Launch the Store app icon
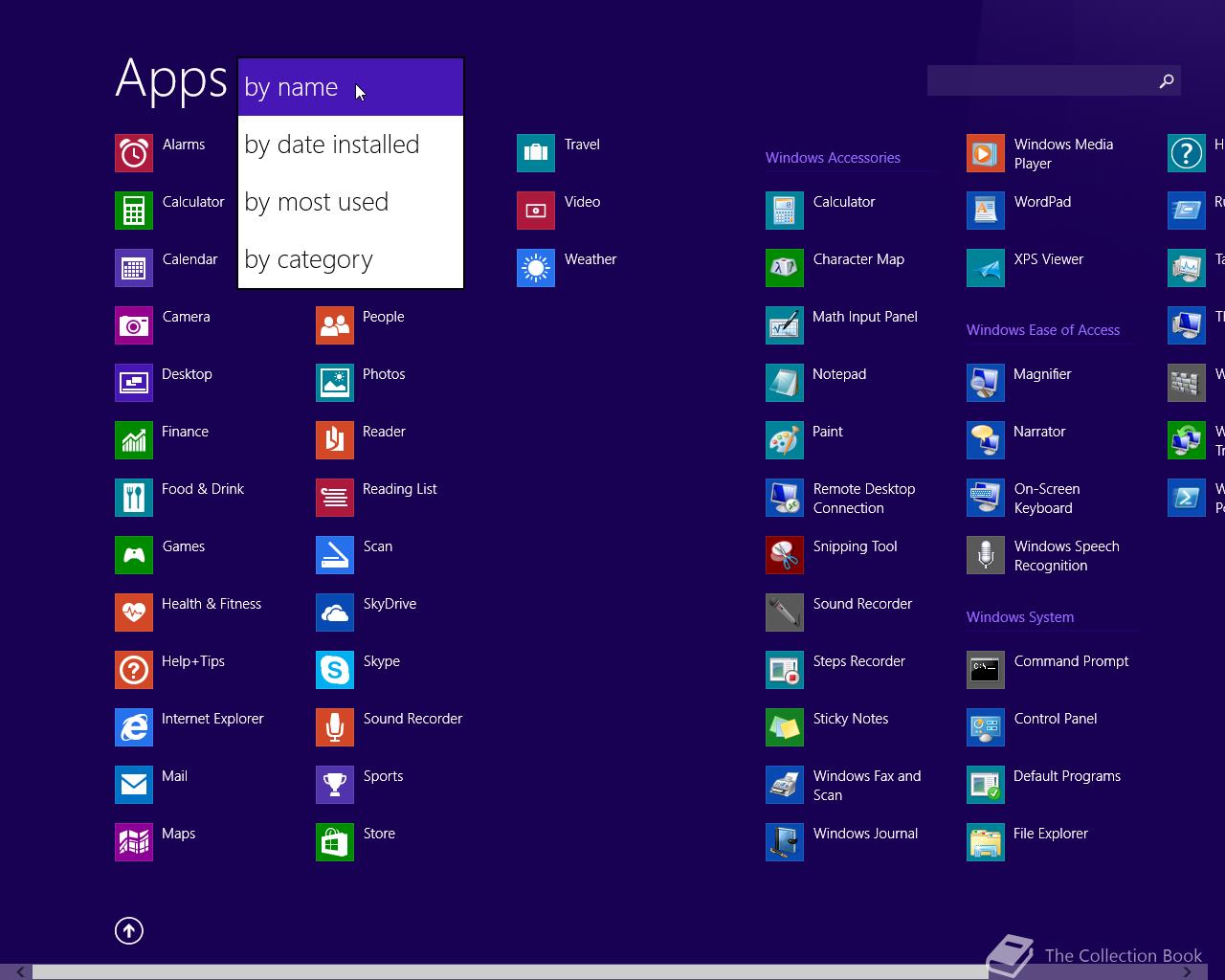Viewport: 1225px width, 980px height. [335, 842]
